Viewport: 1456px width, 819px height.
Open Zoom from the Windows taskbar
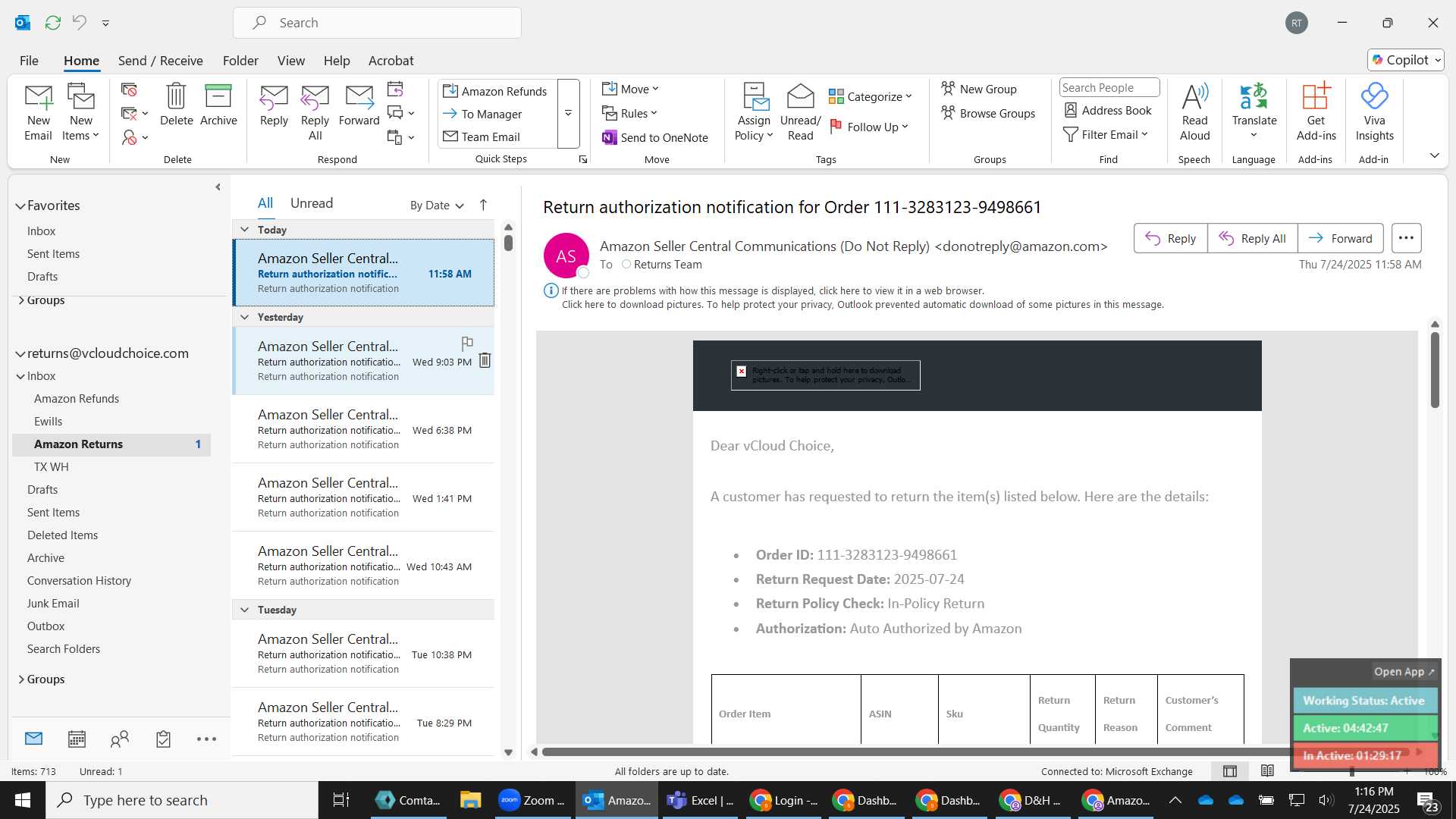(532, 800)
